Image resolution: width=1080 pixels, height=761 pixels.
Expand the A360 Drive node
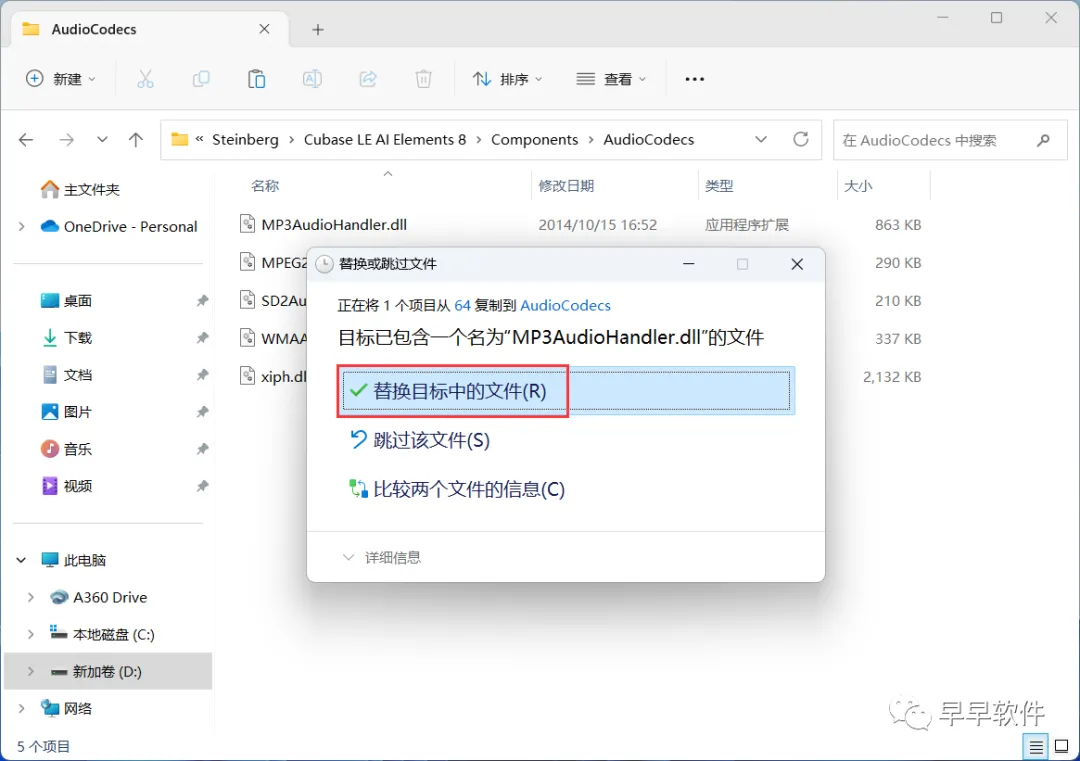(30, 597)
